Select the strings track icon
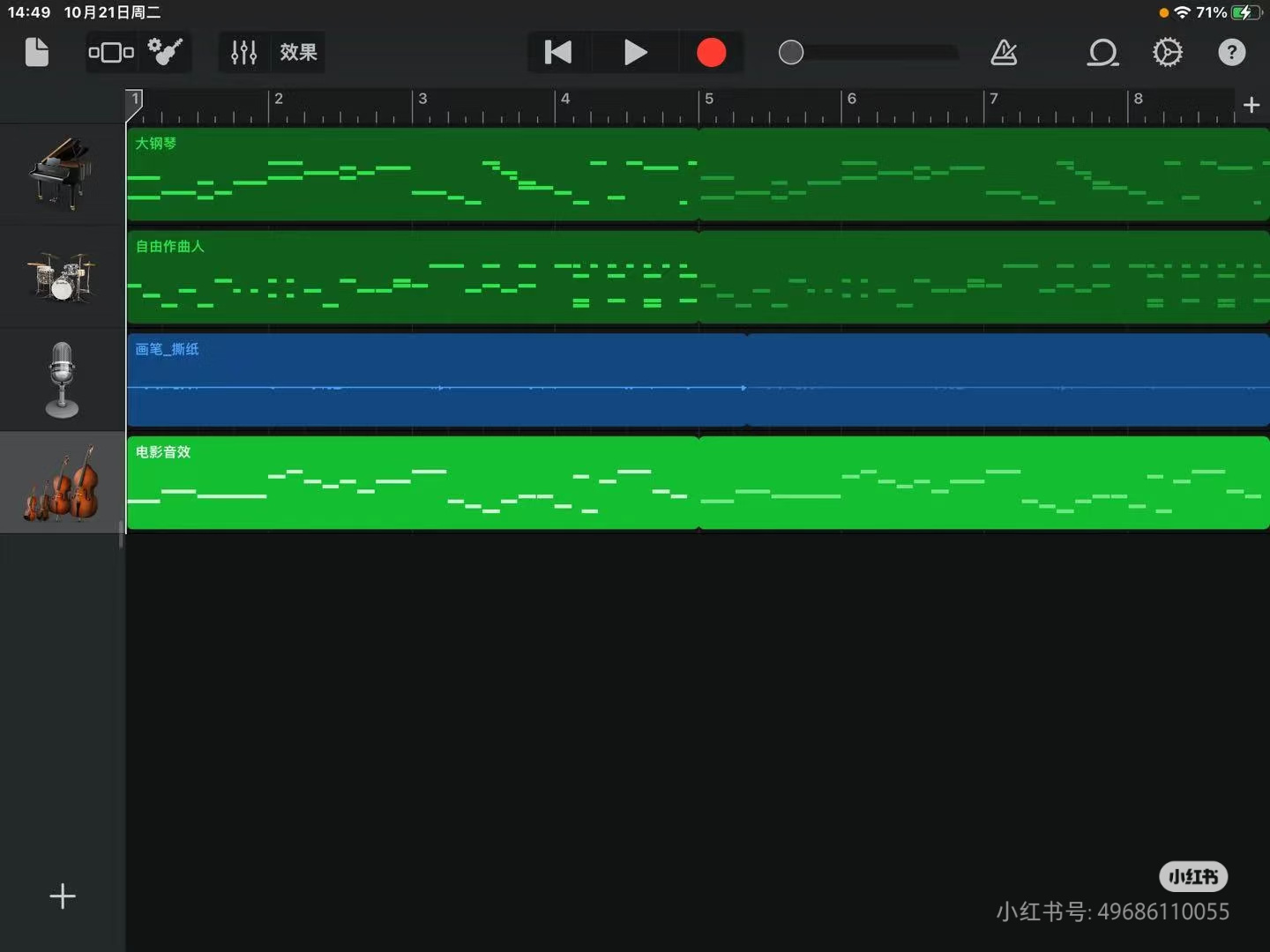The width and height of the screenshot is (1270, 952). pos(62,482)
